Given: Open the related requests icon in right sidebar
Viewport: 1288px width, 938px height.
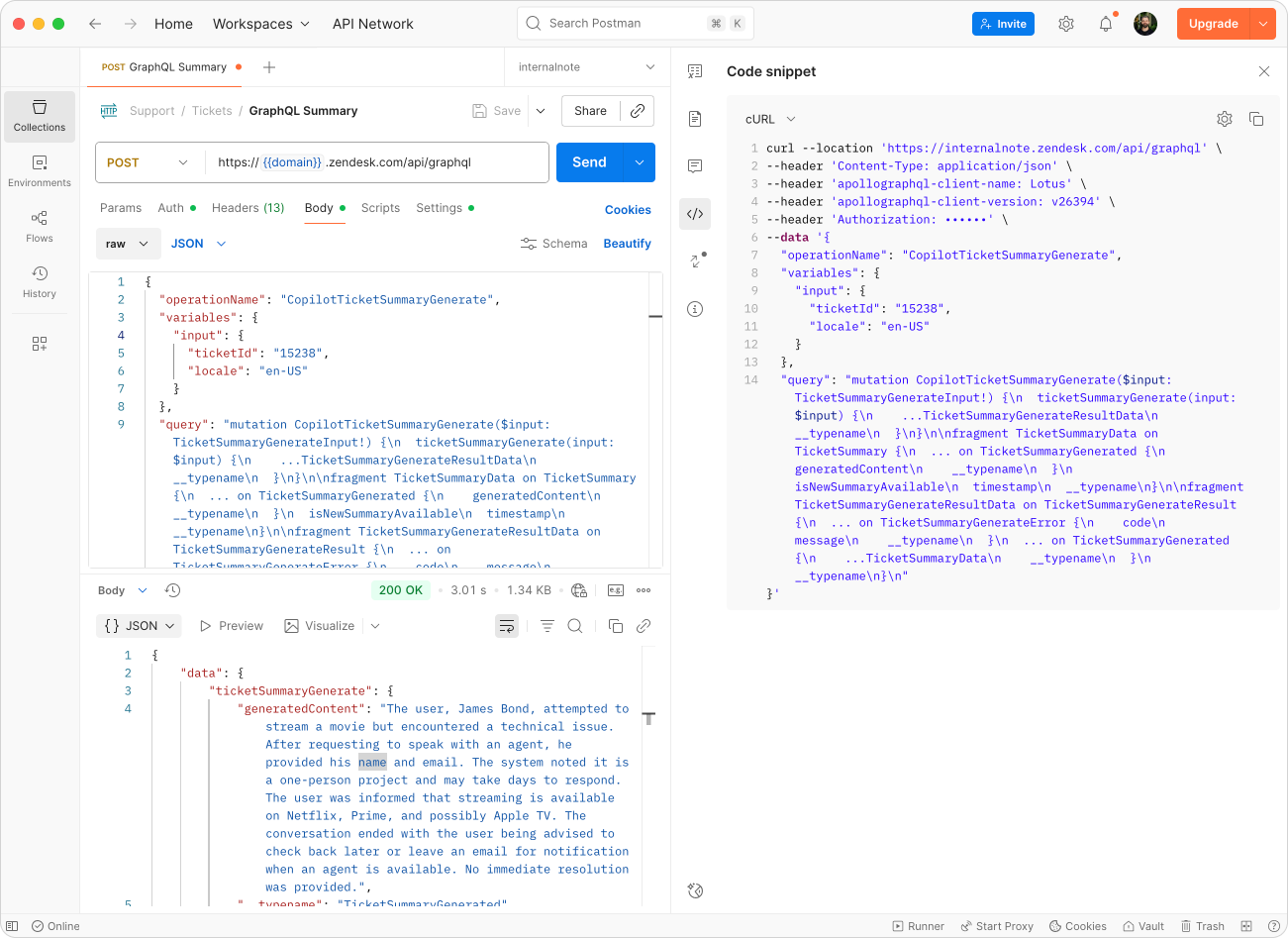Looking at the screenshot, I should point(697,261).
